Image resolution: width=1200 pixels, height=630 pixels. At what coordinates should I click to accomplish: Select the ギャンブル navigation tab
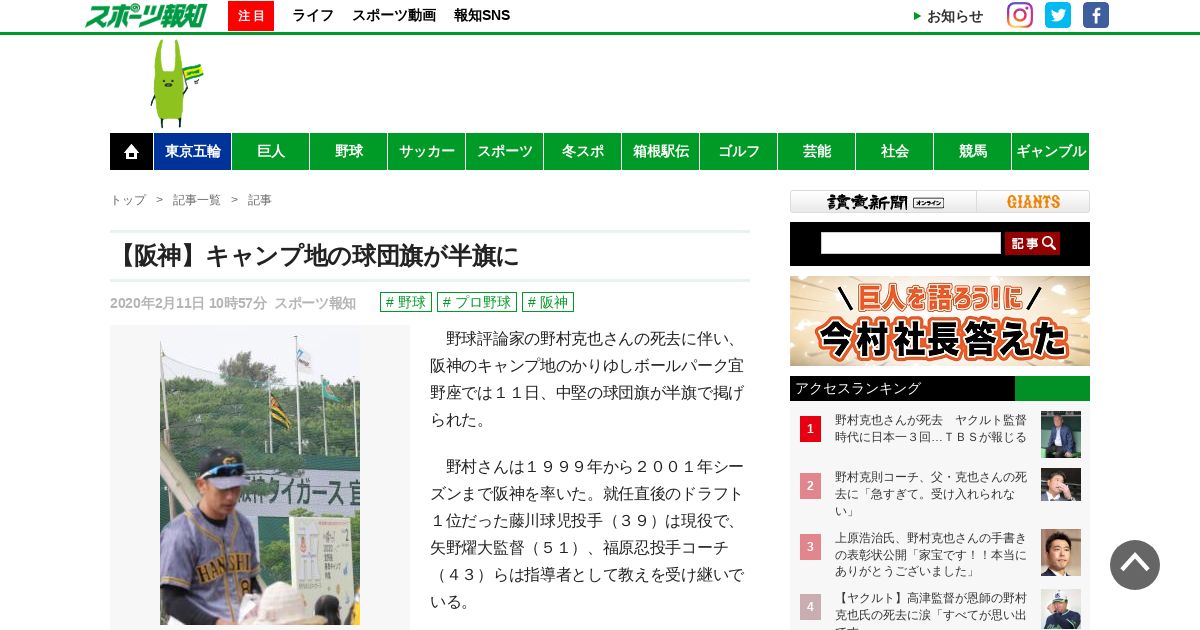[1051, 152]
